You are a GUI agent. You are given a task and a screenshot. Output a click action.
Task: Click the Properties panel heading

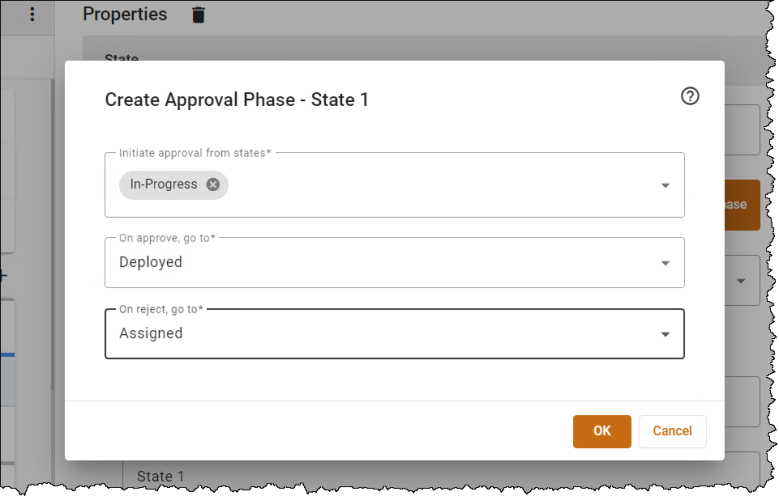coord(125,14)
